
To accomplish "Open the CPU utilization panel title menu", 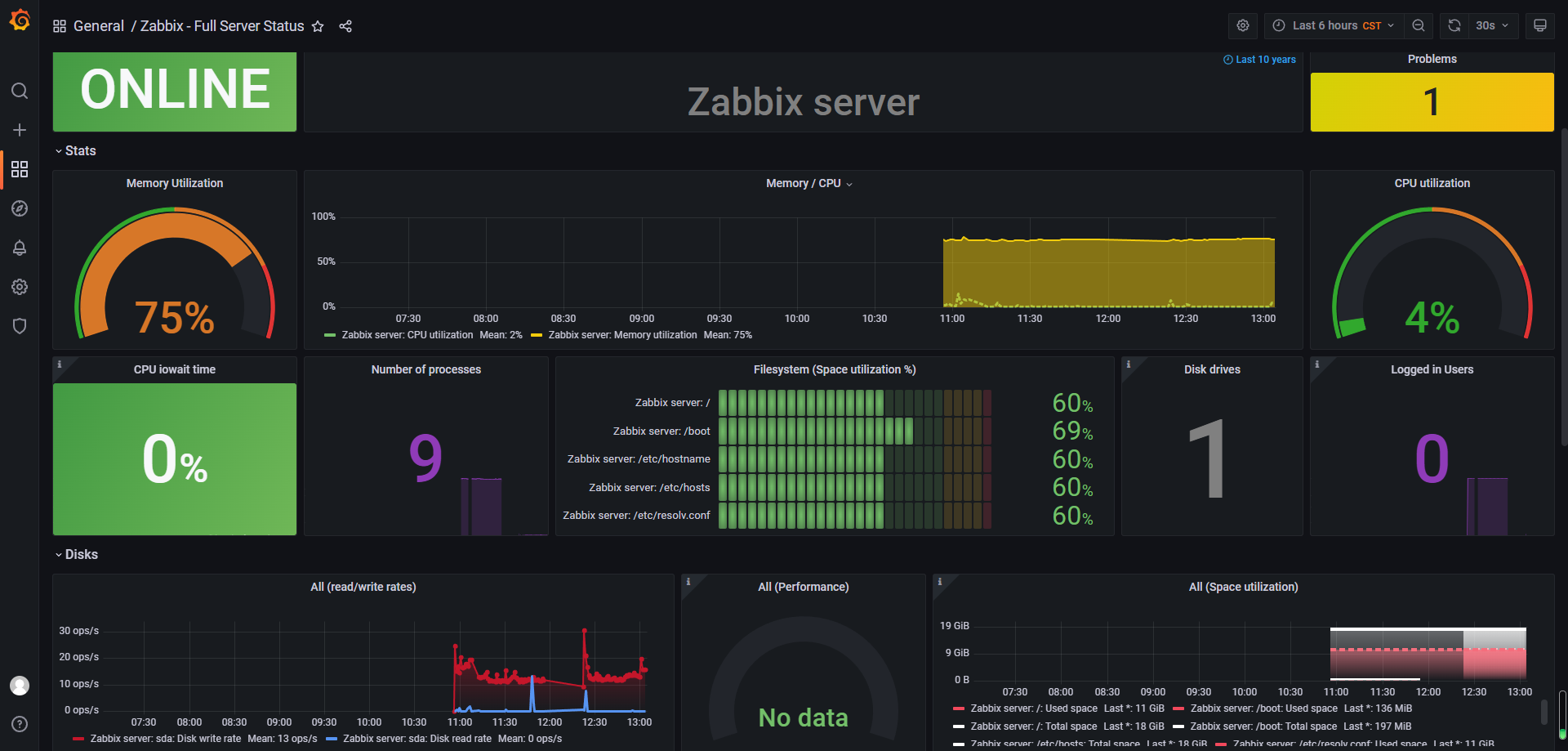I will [x=1432, y=184].
